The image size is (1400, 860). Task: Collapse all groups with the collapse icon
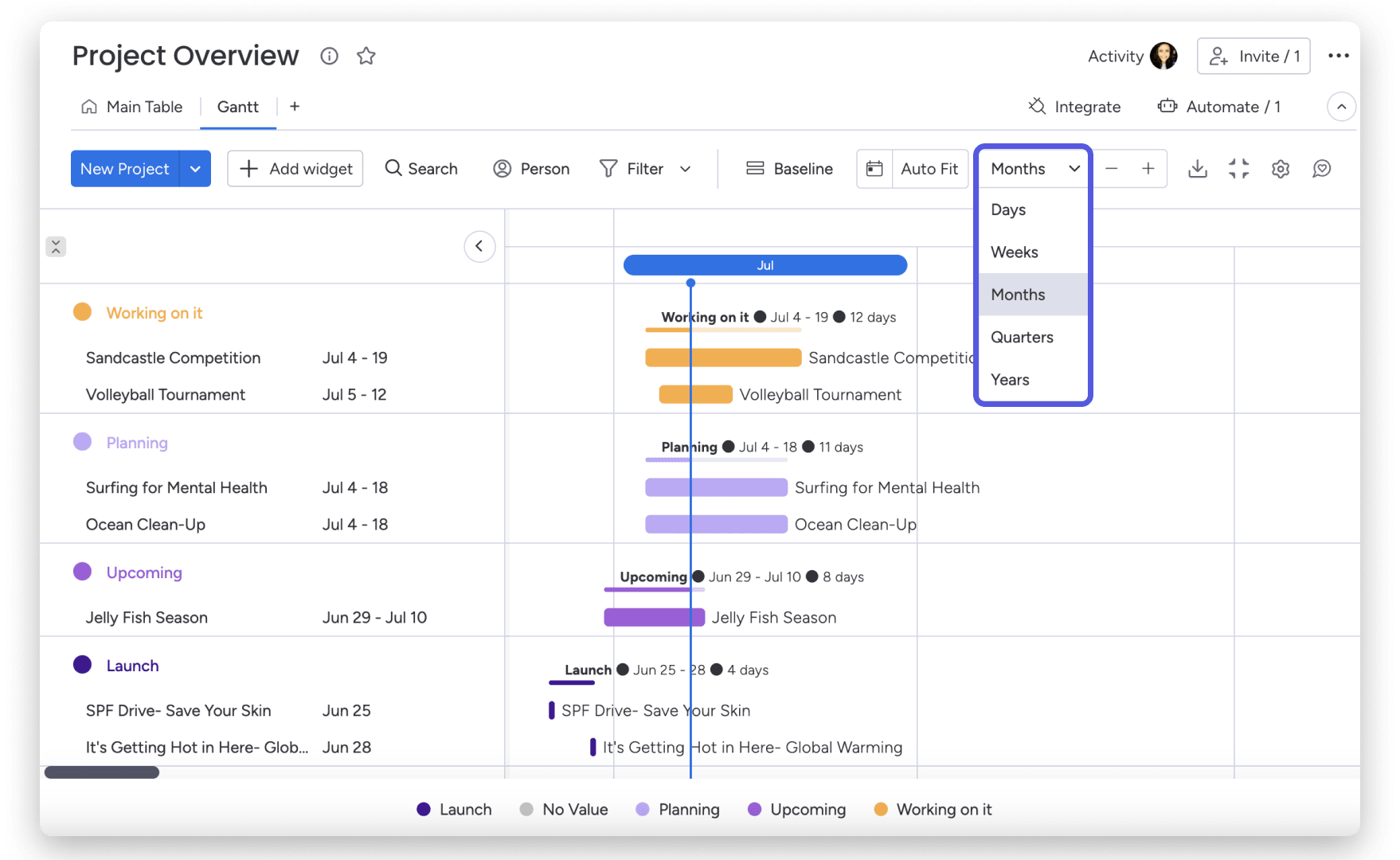[56, 246]
